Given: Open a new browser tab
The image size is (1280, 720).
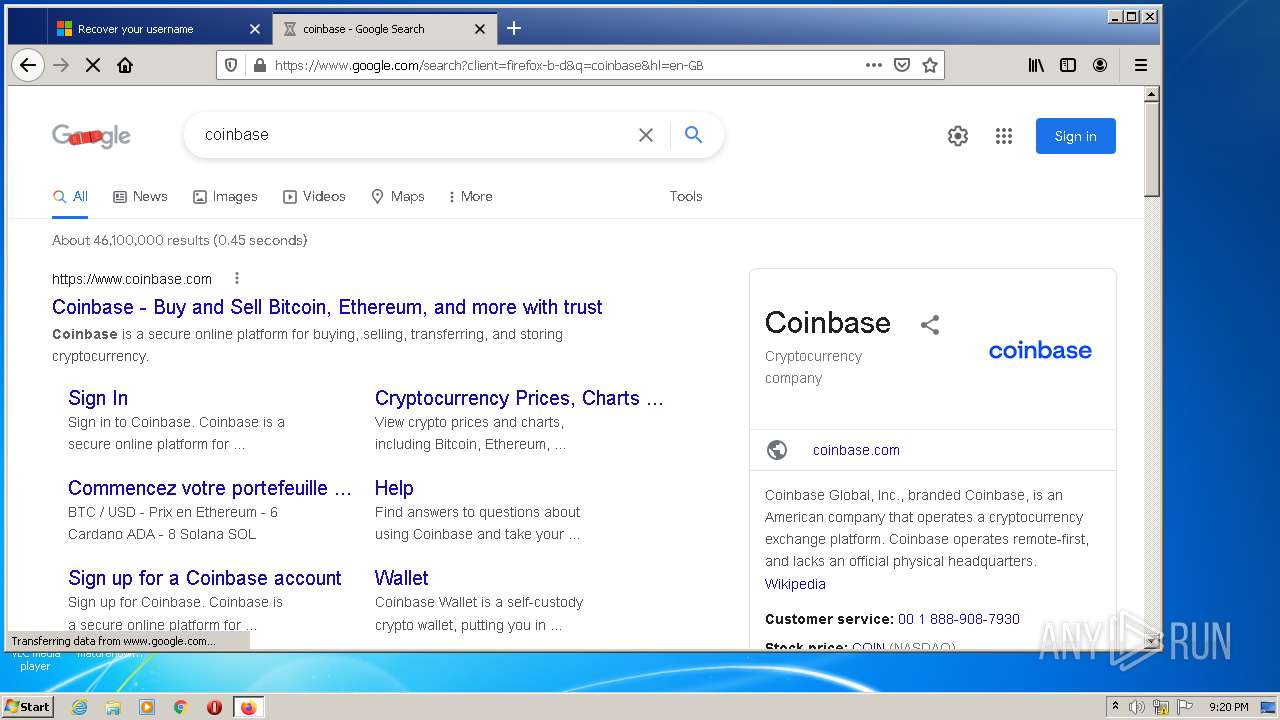Looking at the screenshot, I should pos(514,28).
